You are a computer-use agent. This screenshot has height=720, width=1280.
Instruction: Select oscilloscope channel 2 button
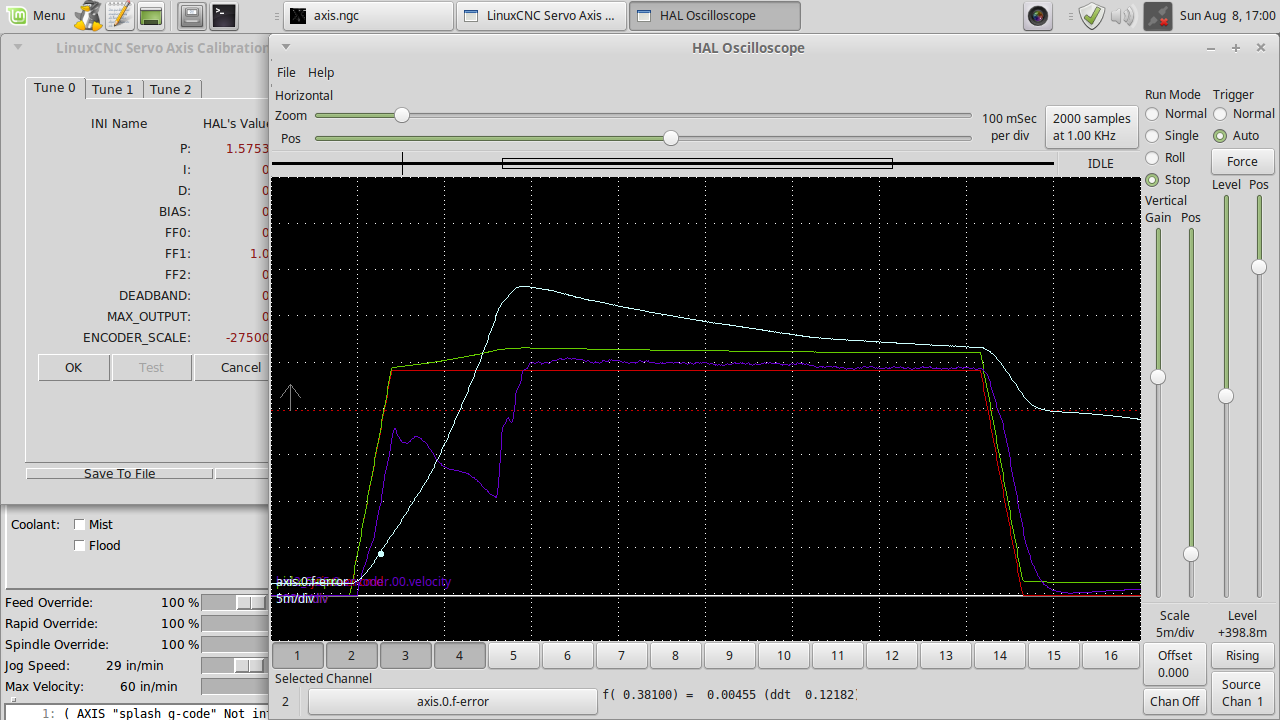pos(351,656)
